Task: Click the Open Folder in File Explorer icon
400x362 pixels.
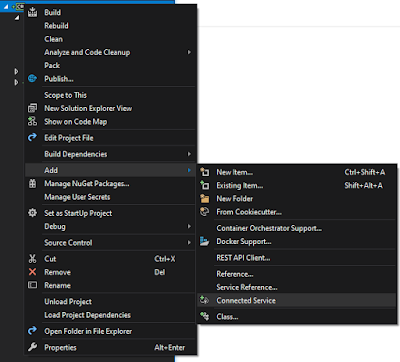Action: [32, 331]
